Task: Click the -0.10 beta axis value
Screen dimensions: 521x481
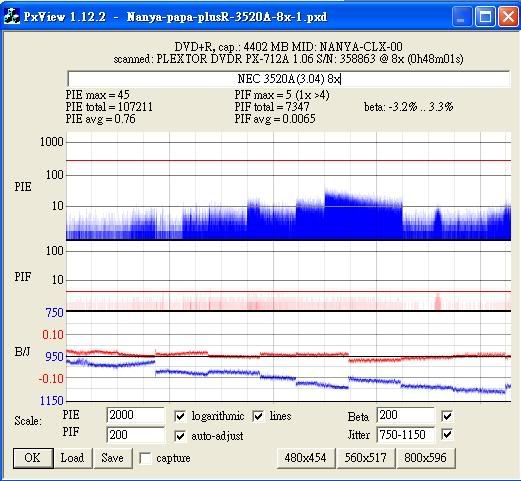Action: click(51, 379)
